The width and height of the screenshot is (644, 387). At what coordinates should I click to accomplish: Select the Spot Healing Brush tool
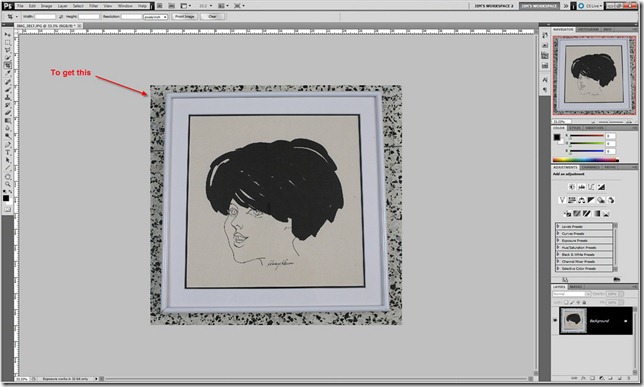(x=7, y=82)
